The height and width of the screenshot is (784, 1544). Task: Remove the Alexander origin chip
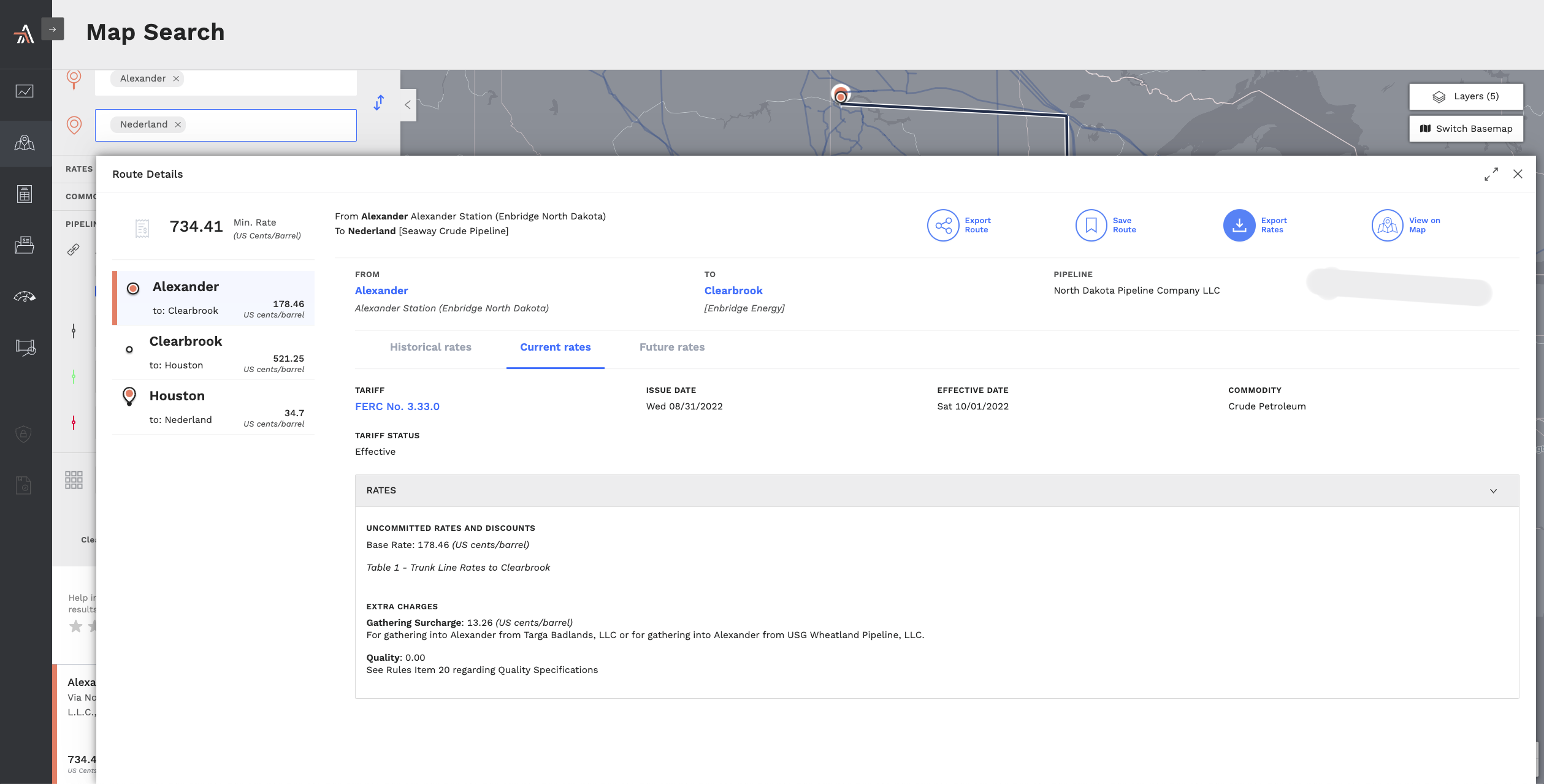176,78
